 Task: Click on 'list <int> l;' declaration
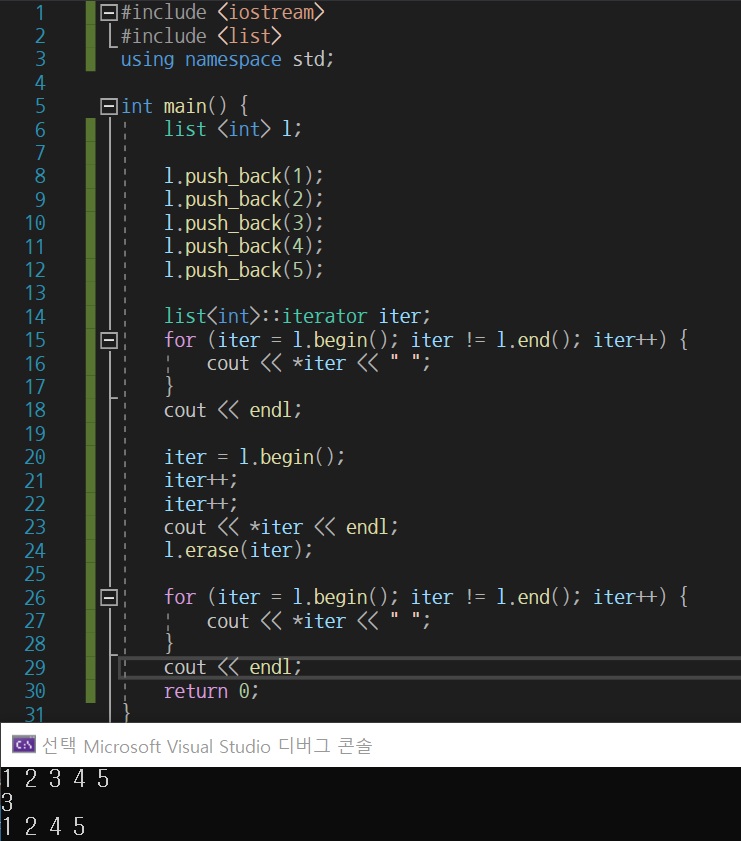point(233,129)
